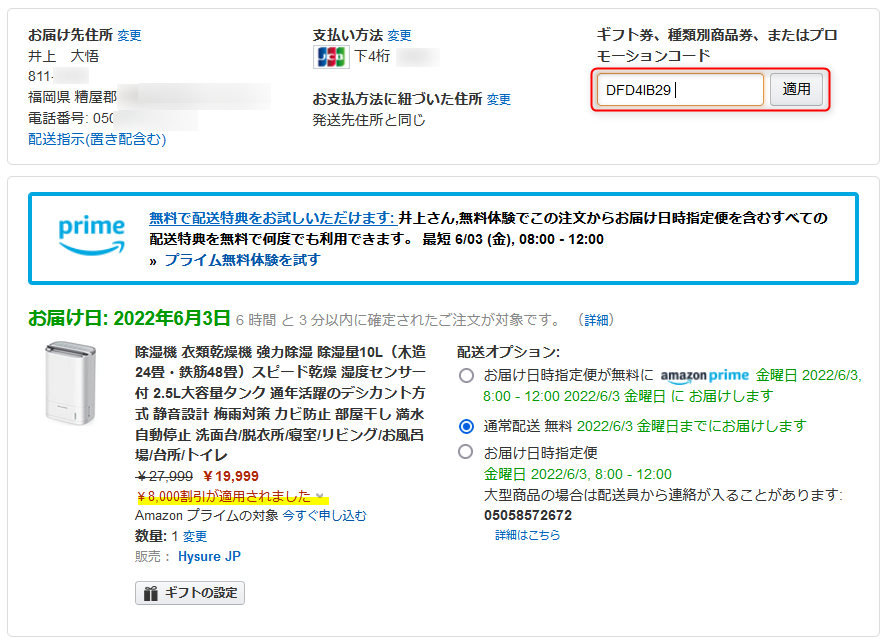Click the phone number 05058572672
Viewport: 884px width, 641px height.
(x=528, y=515)
